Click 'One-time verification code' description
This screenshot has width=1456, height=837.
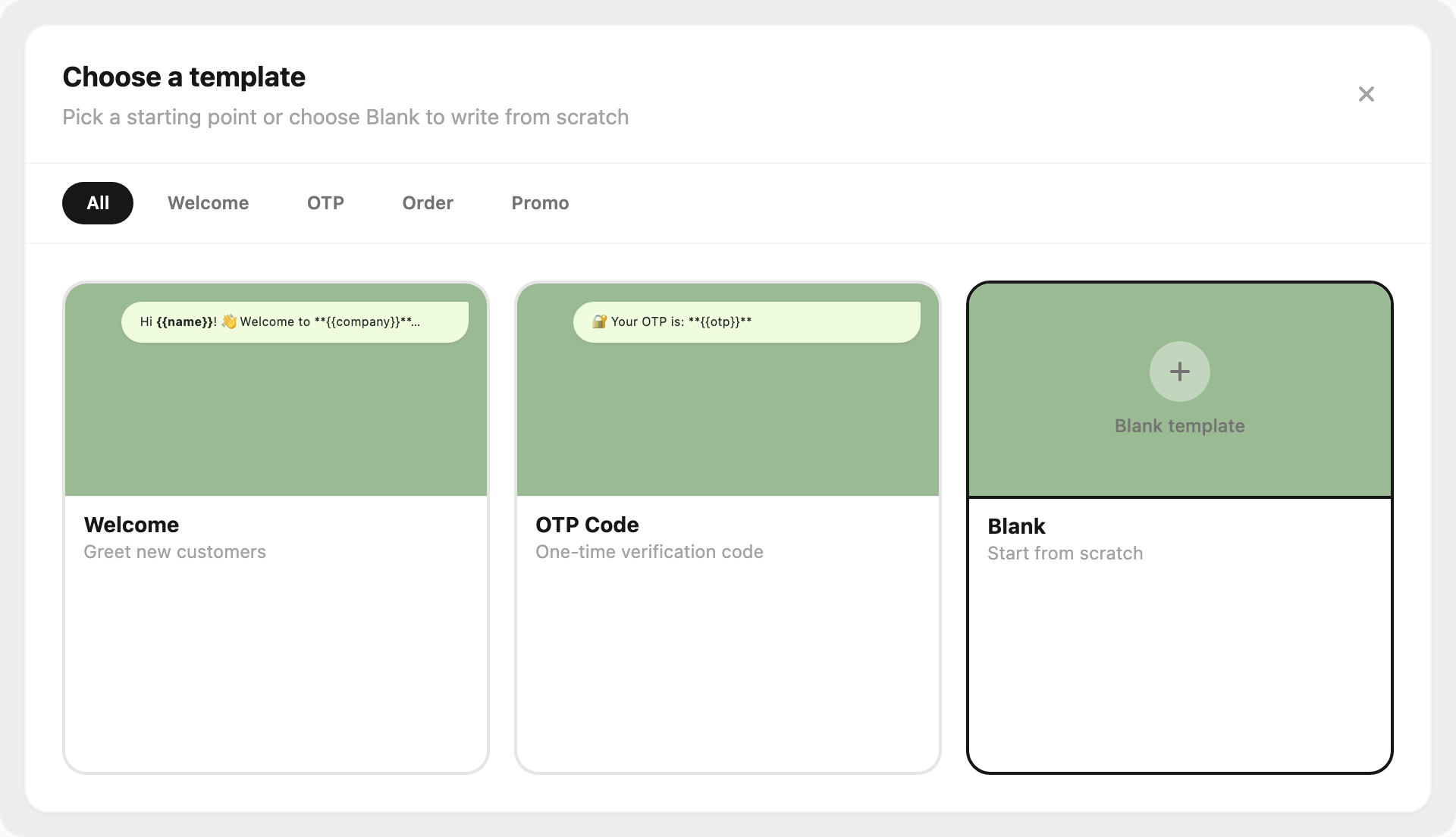(649, 552)
